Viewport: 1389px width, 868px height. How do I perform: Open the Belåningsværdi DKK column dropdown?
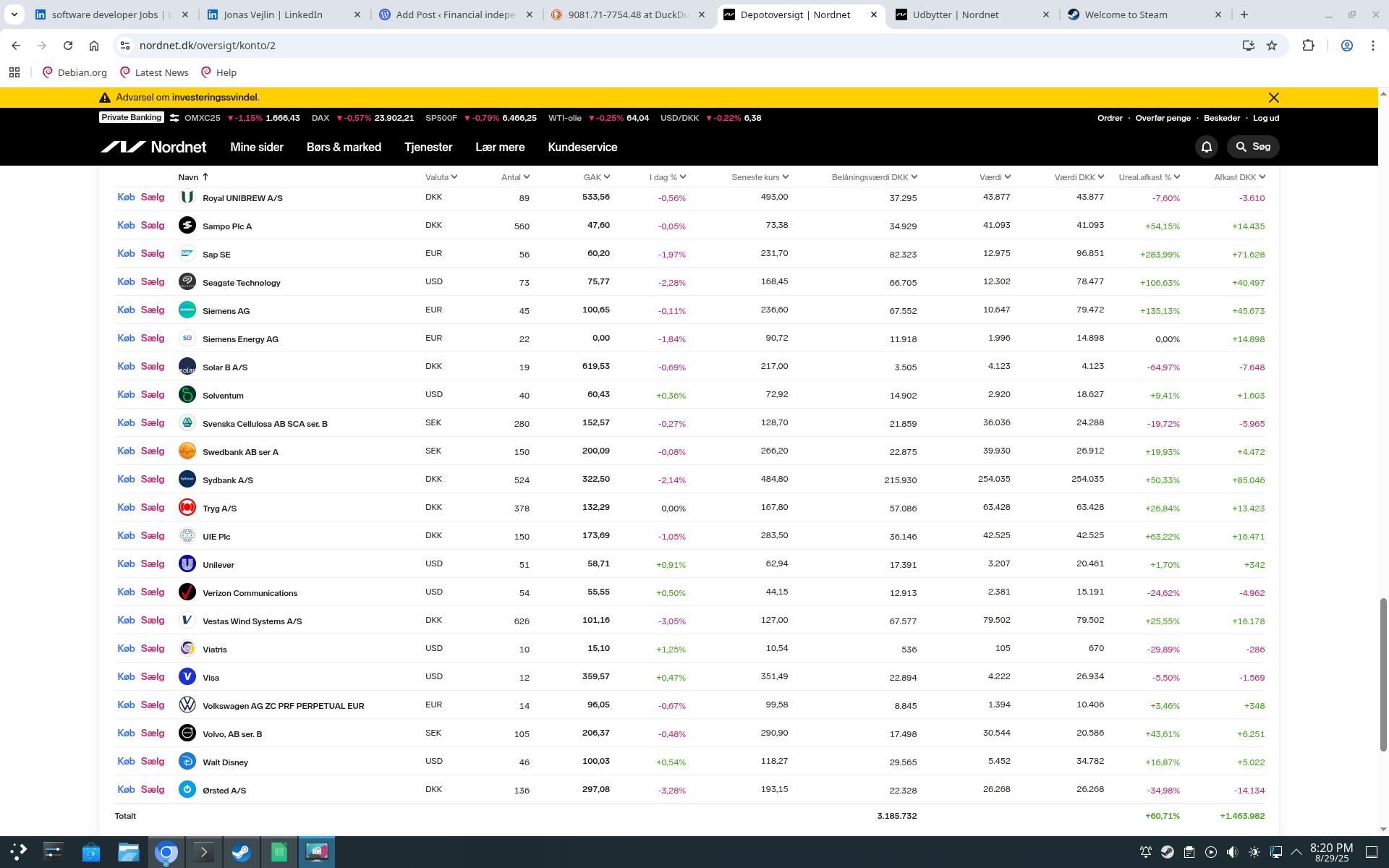click(x=875, y=177)
